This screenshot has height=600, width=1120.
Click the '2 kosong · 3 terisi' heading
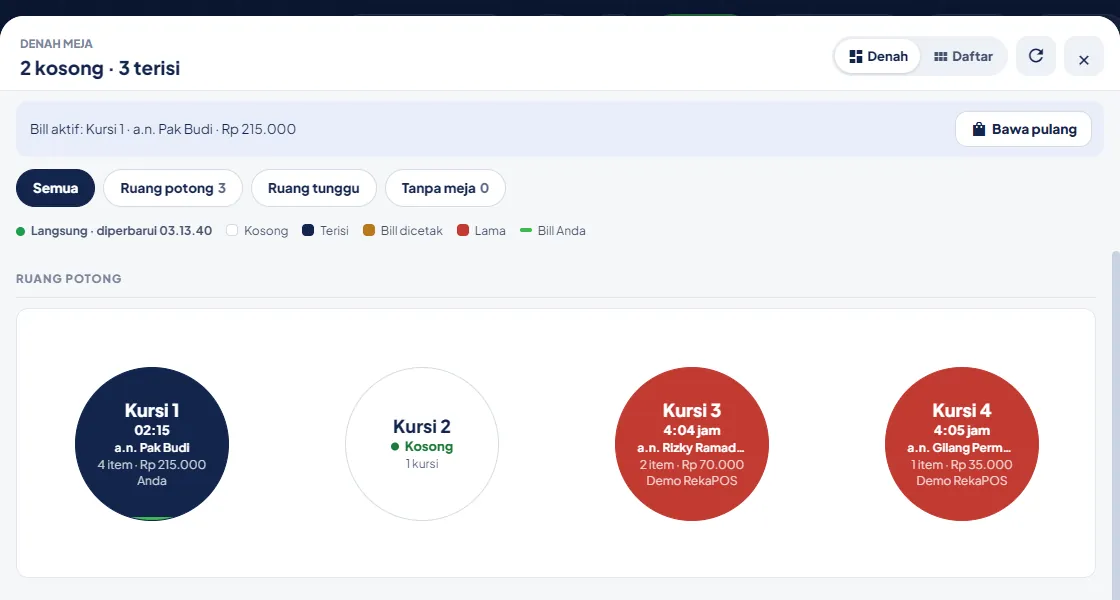(x=100, y=68)
